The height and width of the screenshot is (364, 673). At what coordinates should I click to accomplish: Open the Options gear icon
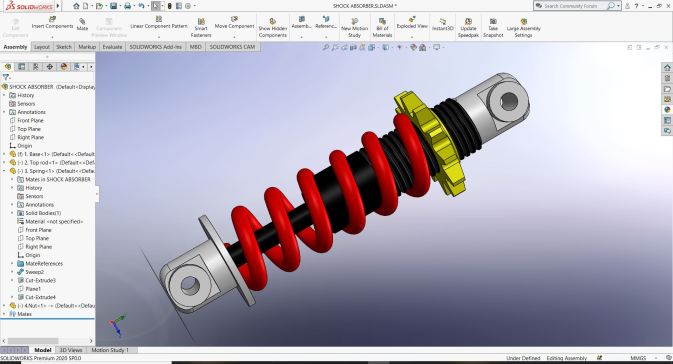click(x=188, y=6)
